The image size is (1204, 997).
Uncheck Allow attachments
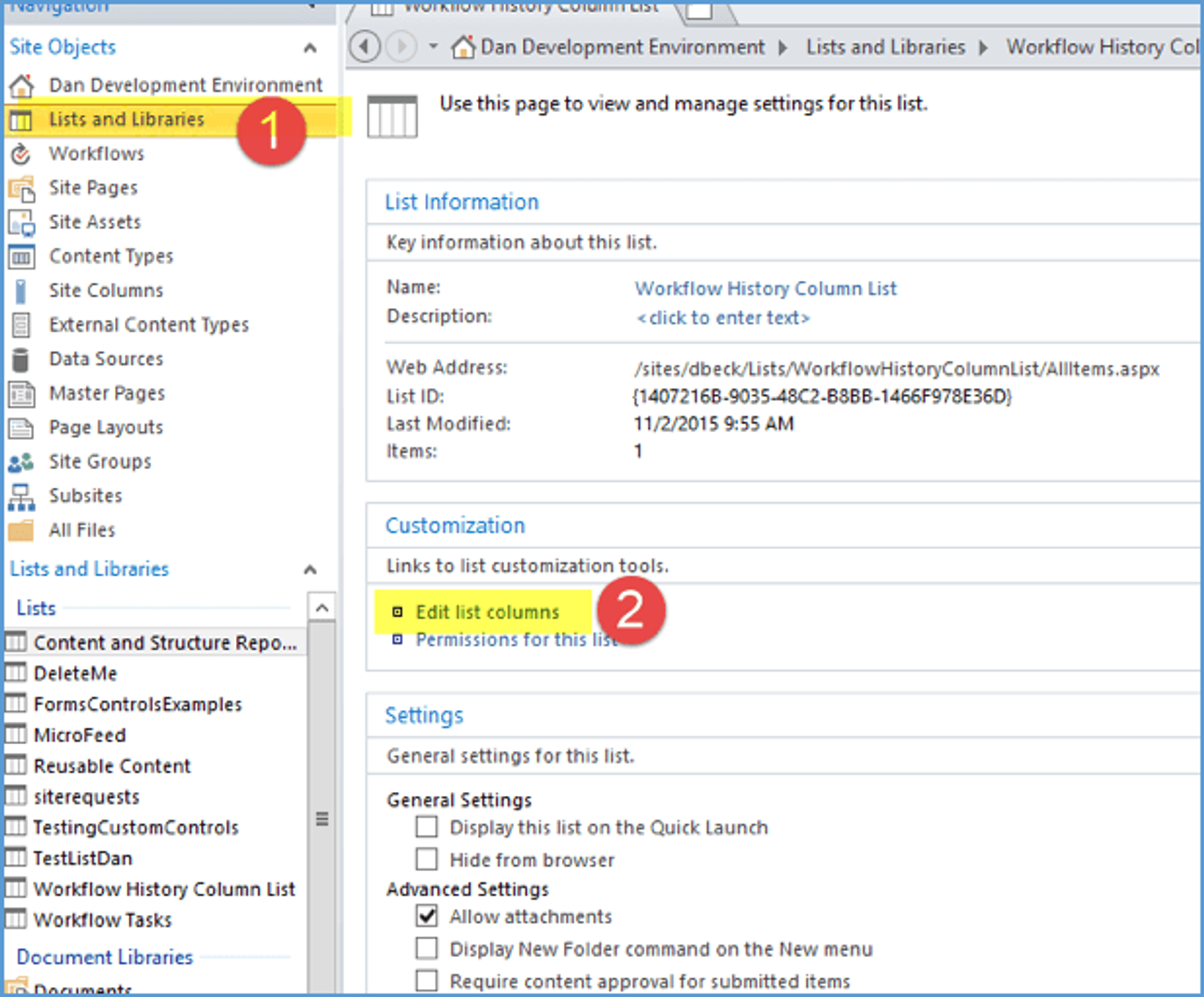click(x=427, y=916)
